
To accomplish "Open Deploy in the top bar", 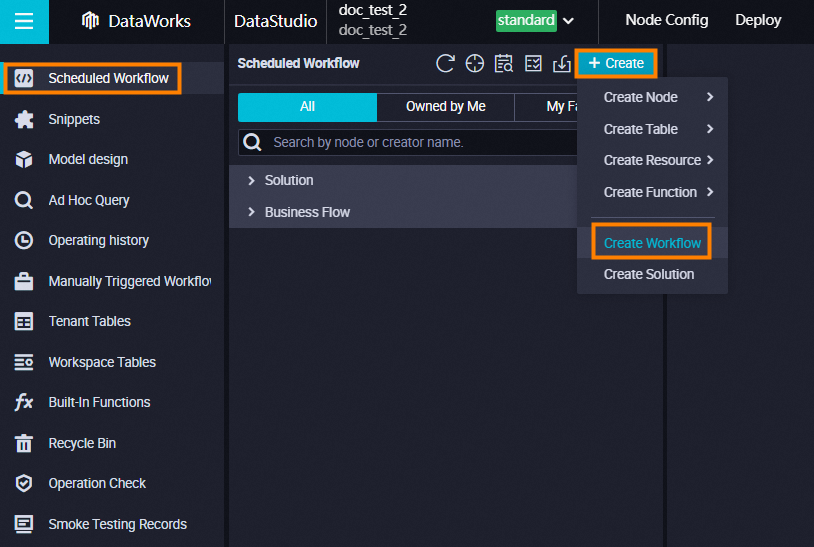I will pos(758,20).
